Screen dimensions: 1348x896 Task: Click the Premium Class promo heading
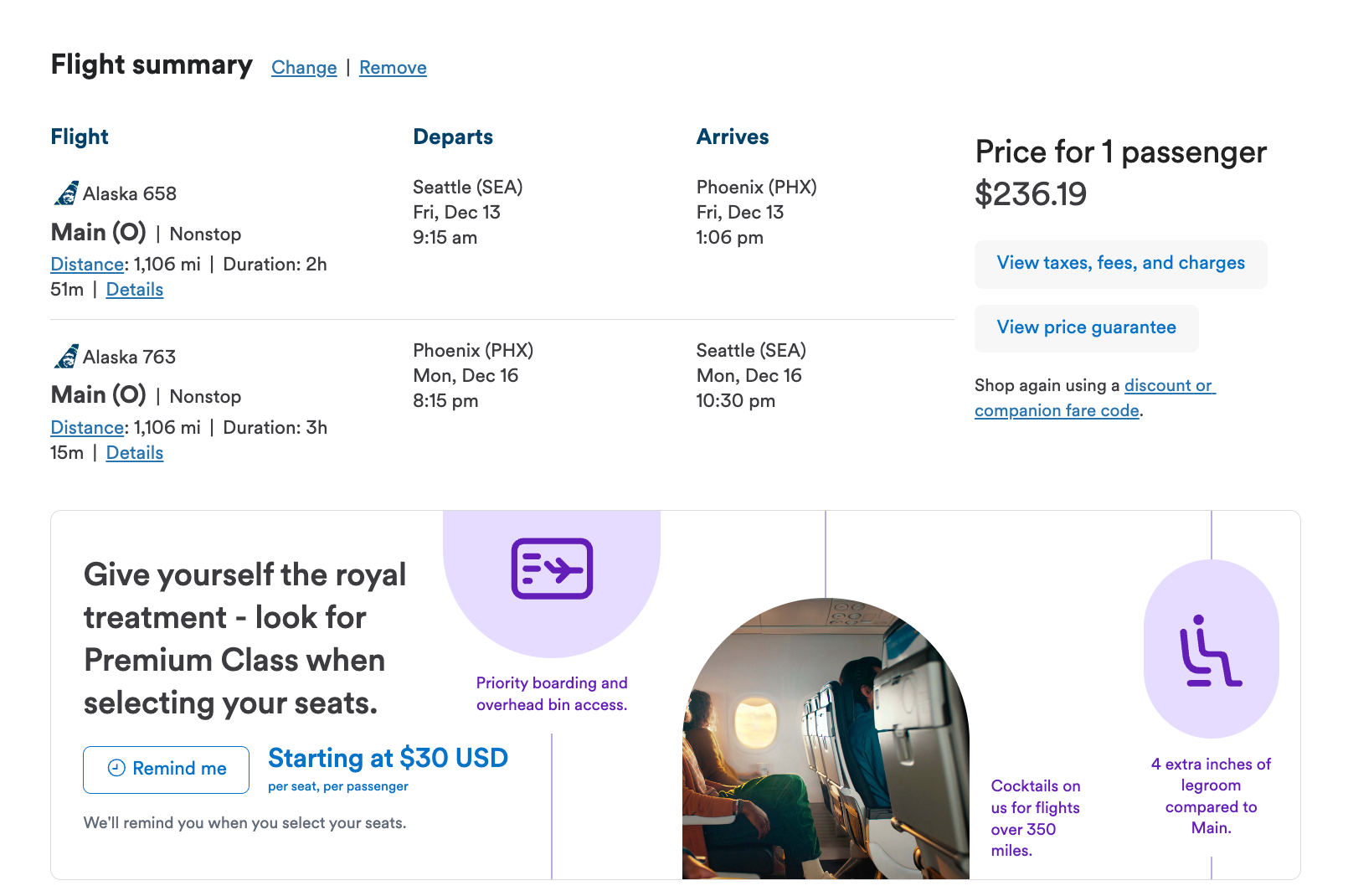[x=244, y=638]
